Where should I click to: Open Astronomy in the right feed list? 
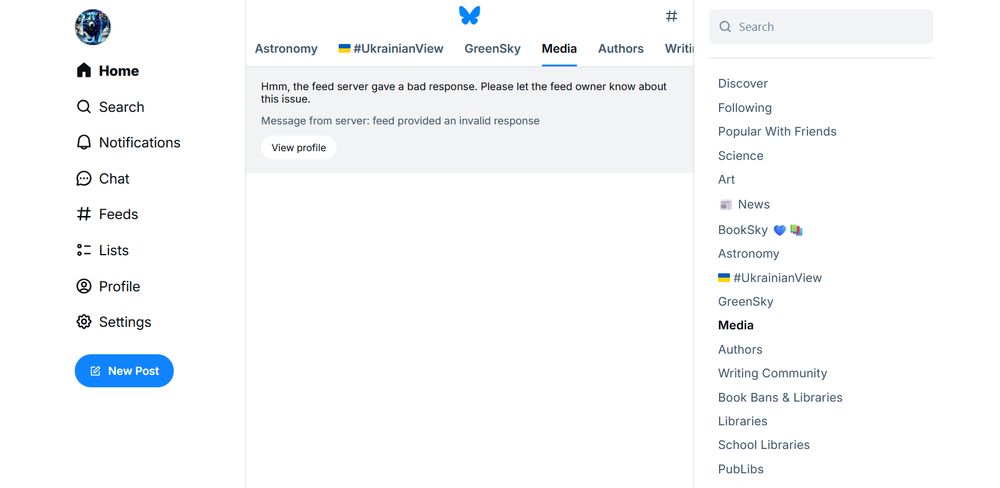(749, 253)
